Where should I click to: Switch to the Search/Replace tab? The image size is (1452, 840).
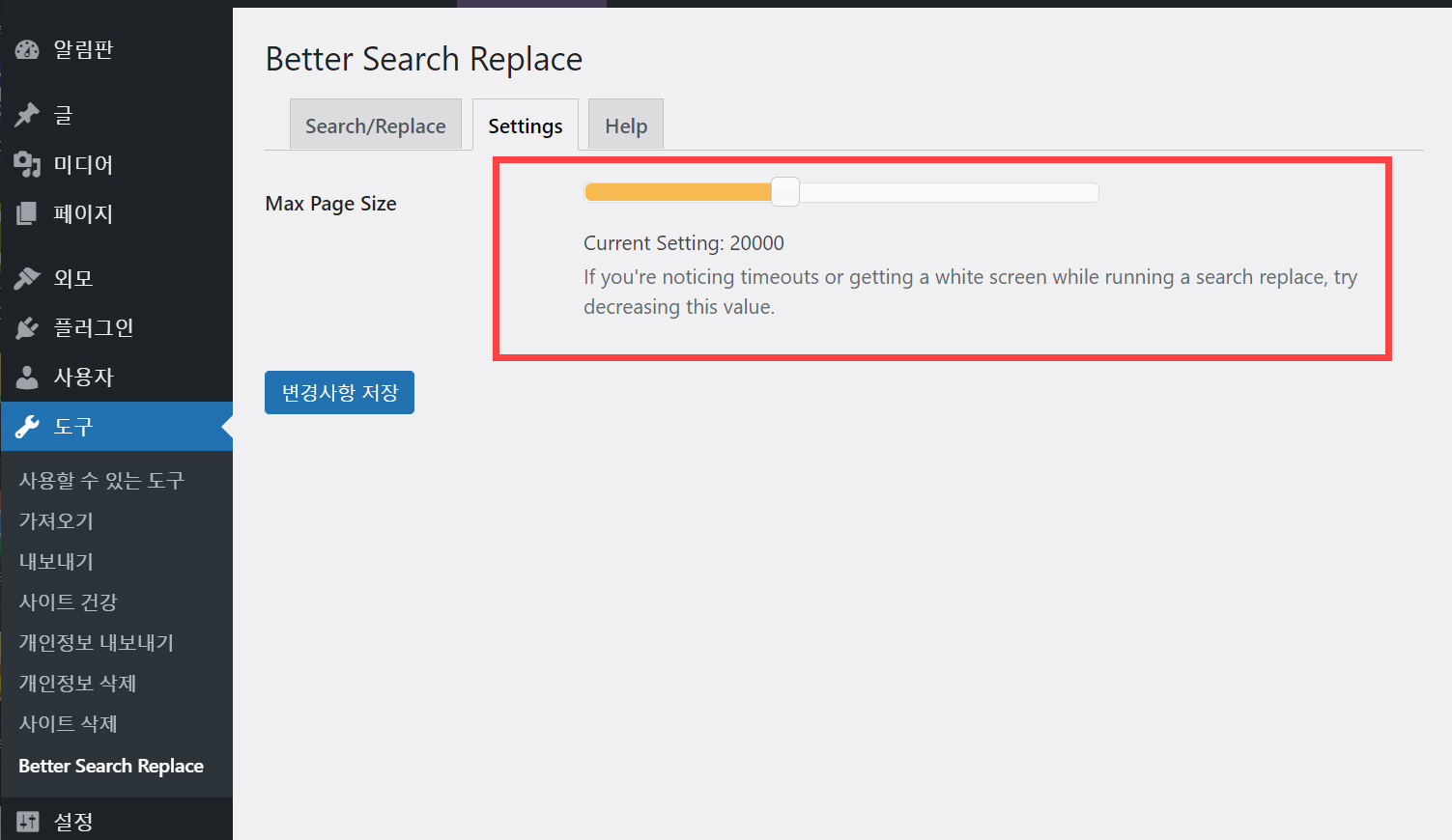coord(376,126)
